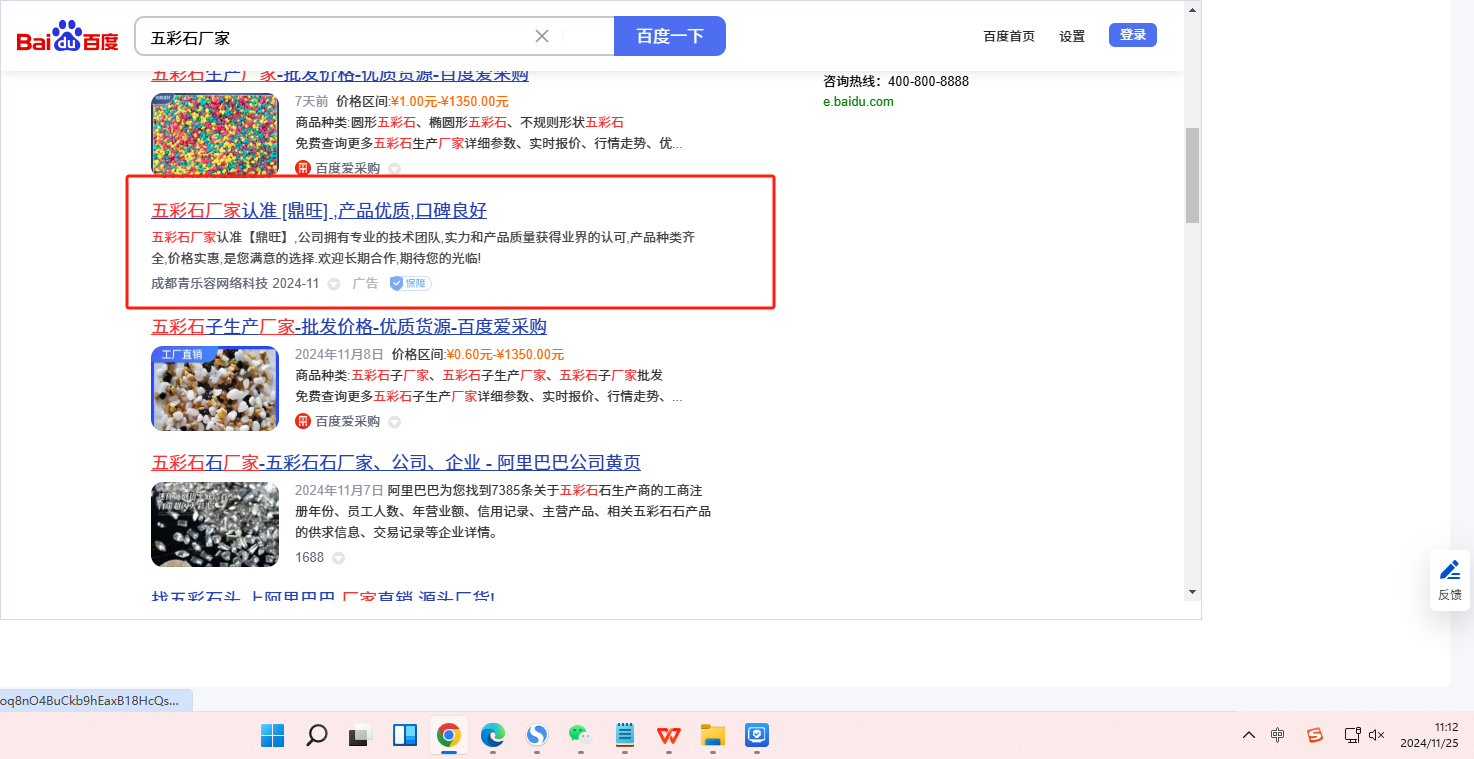This screenshot has width=1474, height=759.
Task: Click the 保障 guarantee badge
Action: 411,283
